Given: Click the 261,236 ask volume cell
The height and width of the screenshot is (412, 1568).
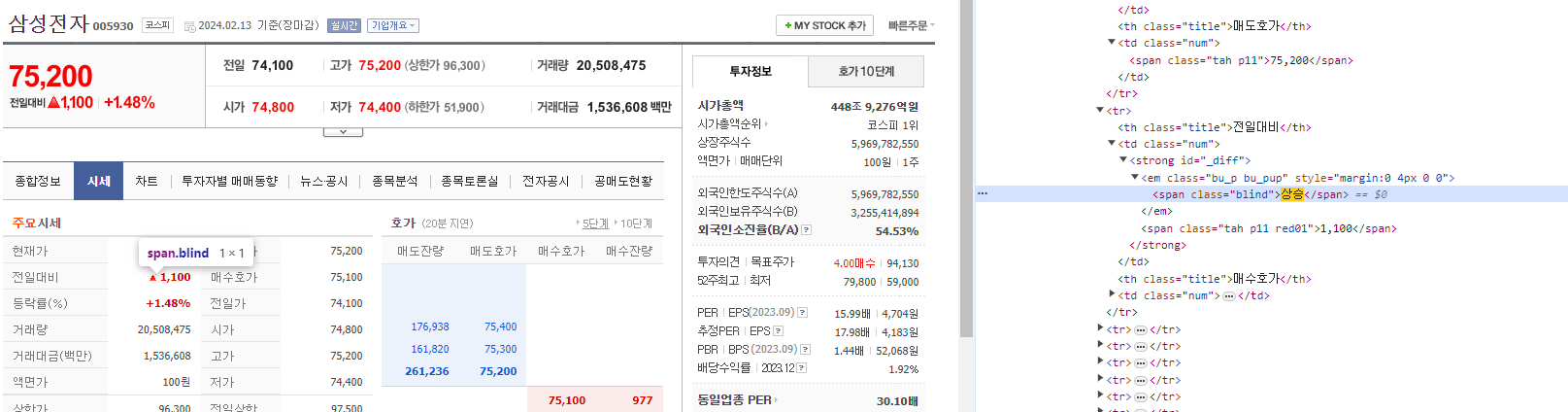Looking at the screenshot, I should [x=427, y=371].
